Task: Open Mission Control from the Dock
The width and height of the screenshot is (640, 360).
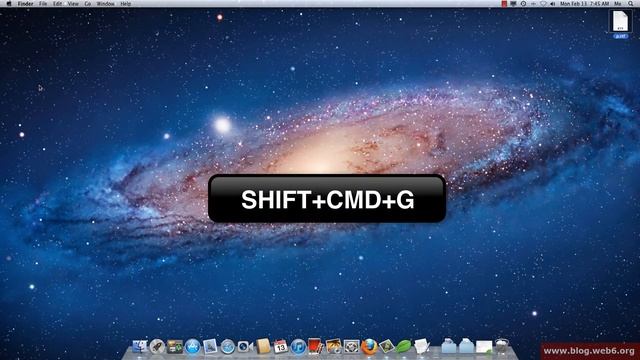Action: (175, 347)
